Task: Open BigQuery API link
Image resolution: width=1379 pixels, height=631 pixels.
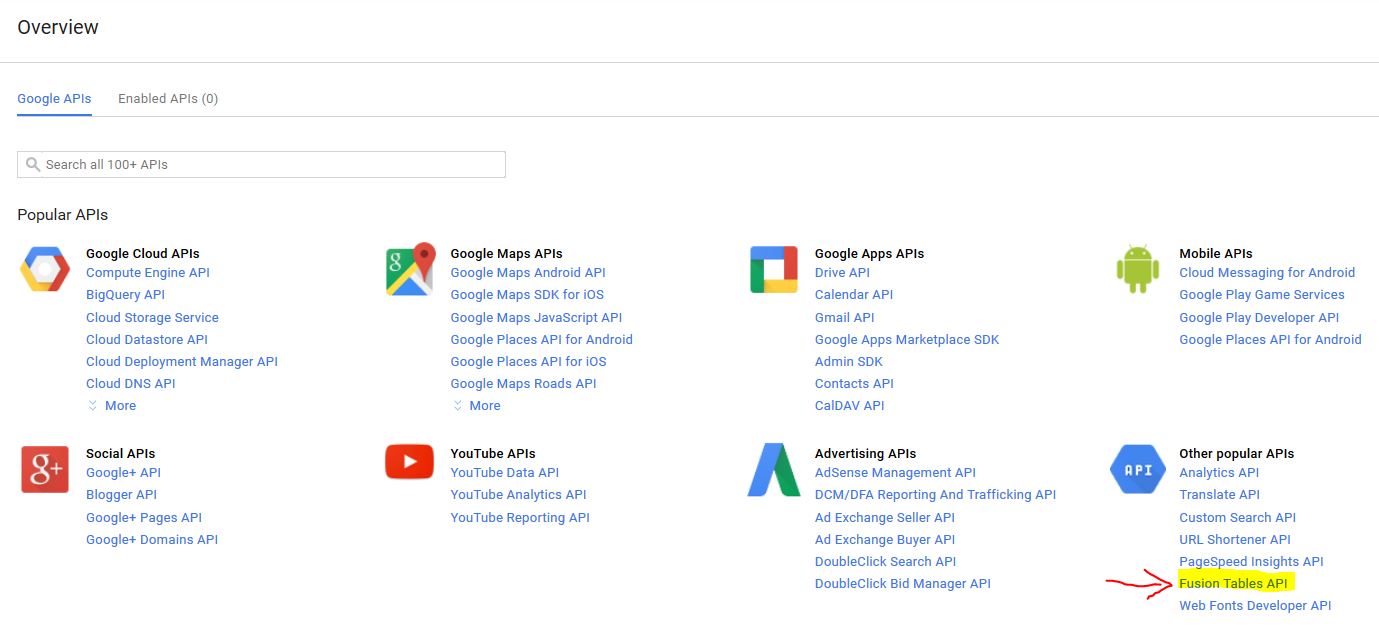Action: pos(126,295)
